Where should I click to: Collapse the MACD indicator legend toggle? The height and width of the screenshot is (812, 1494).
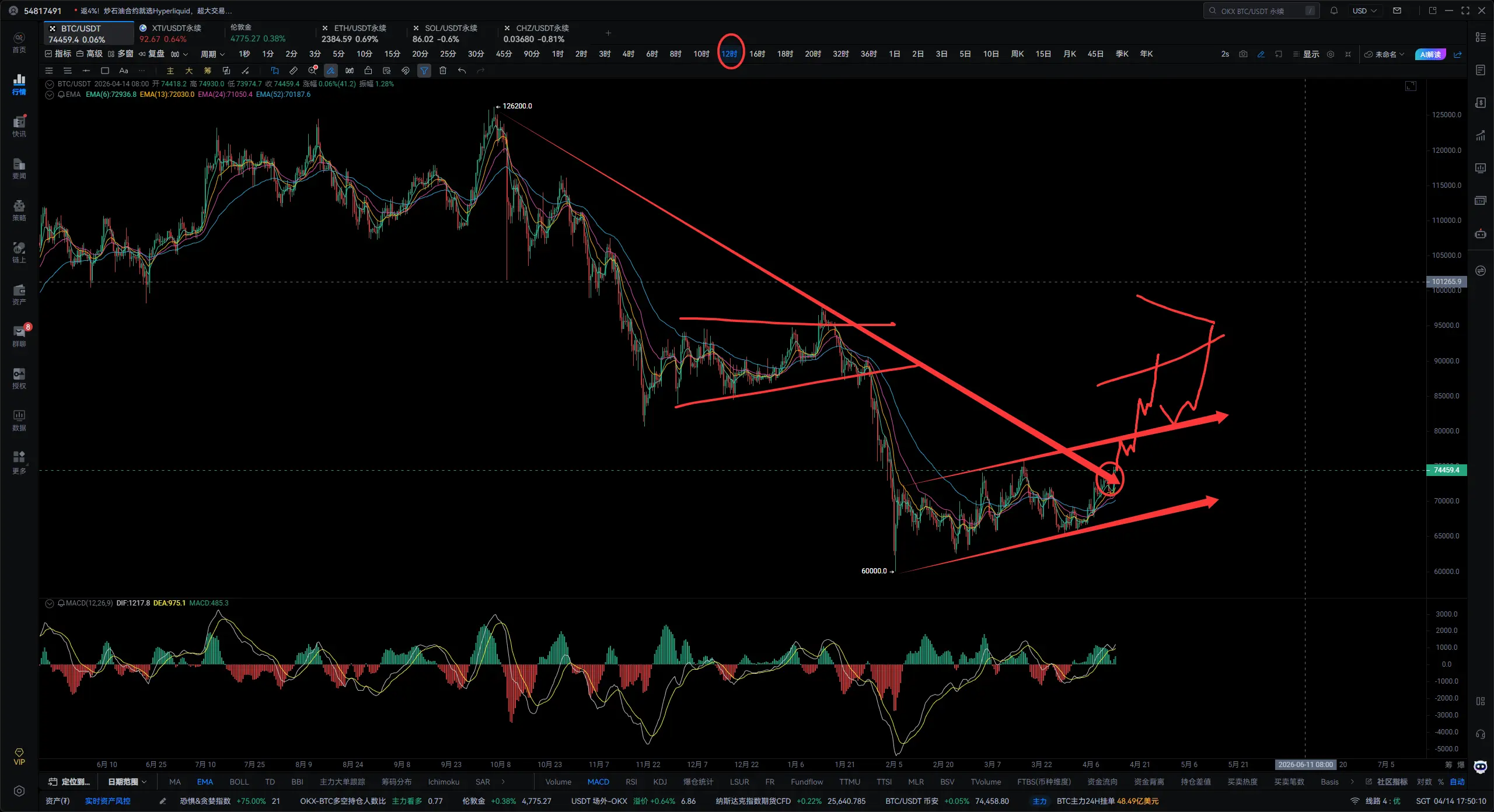pyautogui.click(x=50, y=603)
